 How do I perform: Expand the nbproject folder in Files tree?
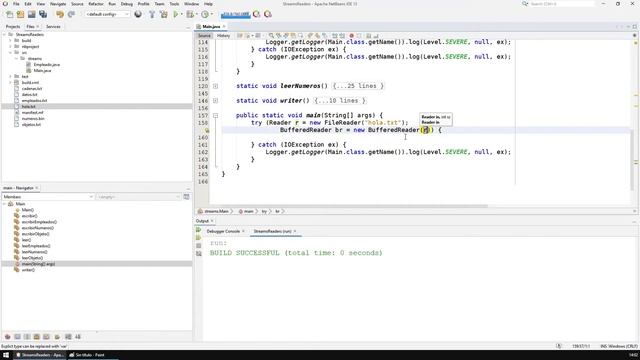tap(10, 47)
